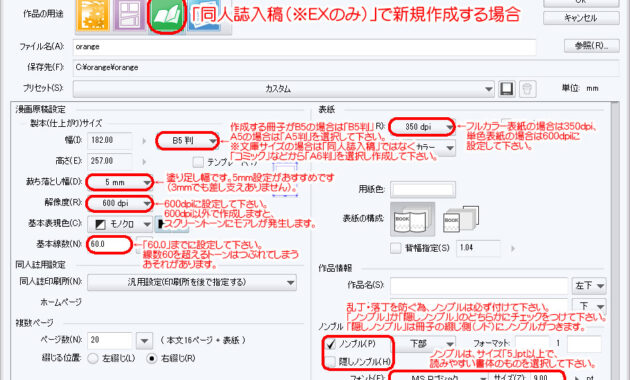Toggle the 背幅指定(S) checkbox
This screenshot has width=630, height=380.
[396, 248]
